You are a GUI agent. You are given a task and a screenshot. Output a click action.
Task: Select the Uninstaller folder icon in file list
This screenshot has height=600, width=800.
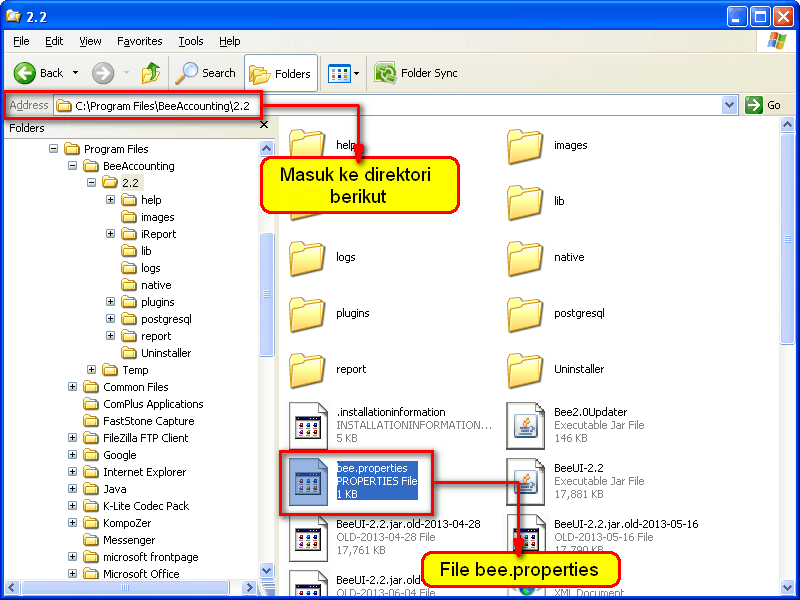pos(524,371)
